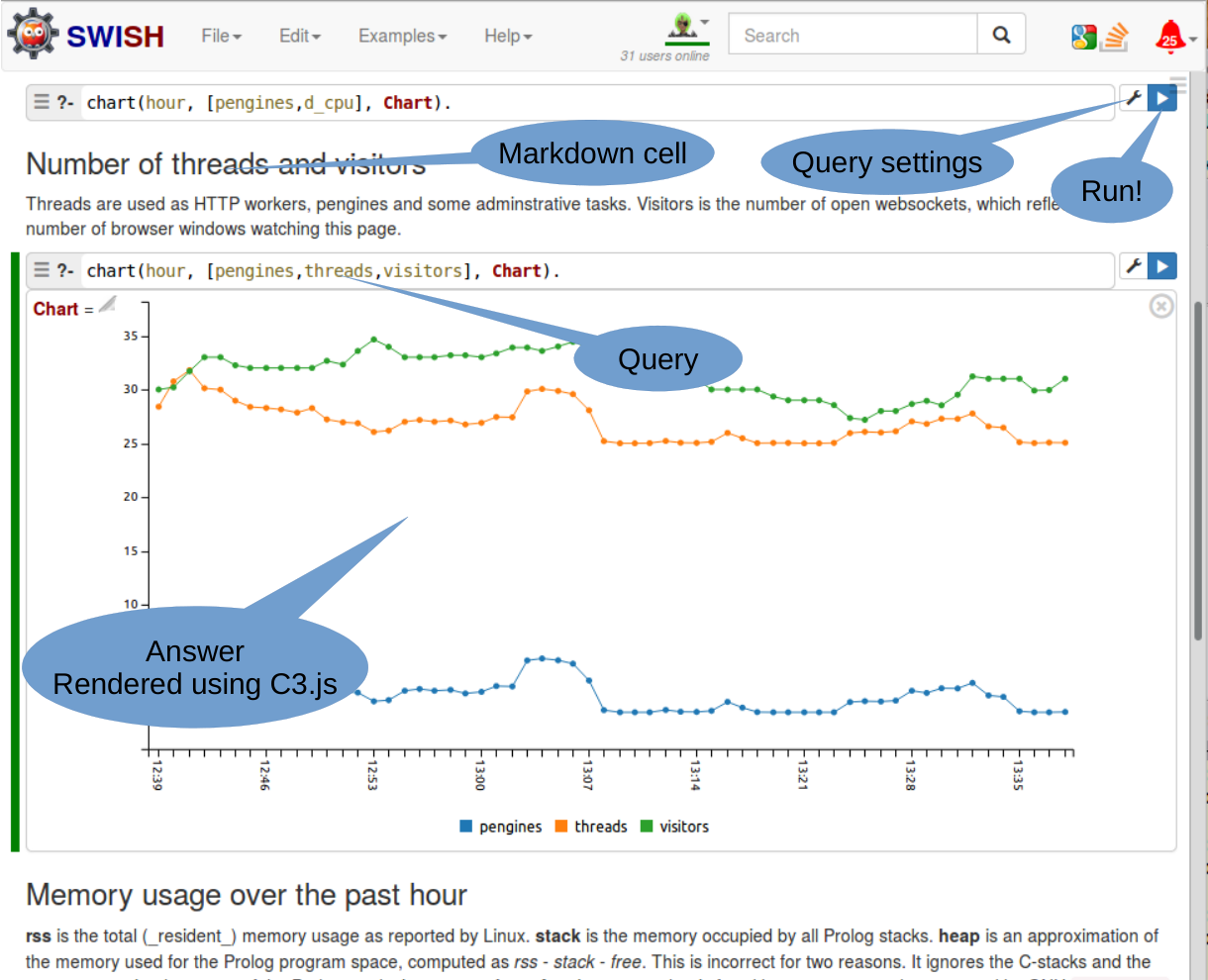Open the Examples menu
This screenshot has width=1208, height=980.
click(x=402, y=36)
